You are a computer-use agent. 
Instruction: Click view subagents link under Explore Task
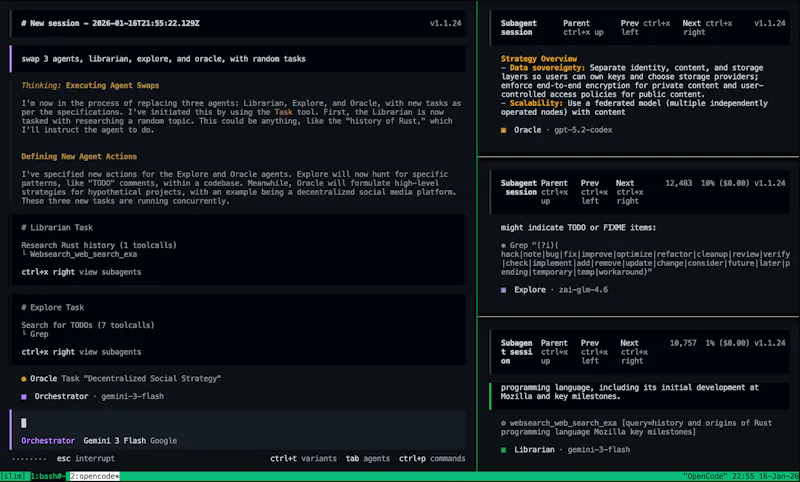tap(110, 352)
